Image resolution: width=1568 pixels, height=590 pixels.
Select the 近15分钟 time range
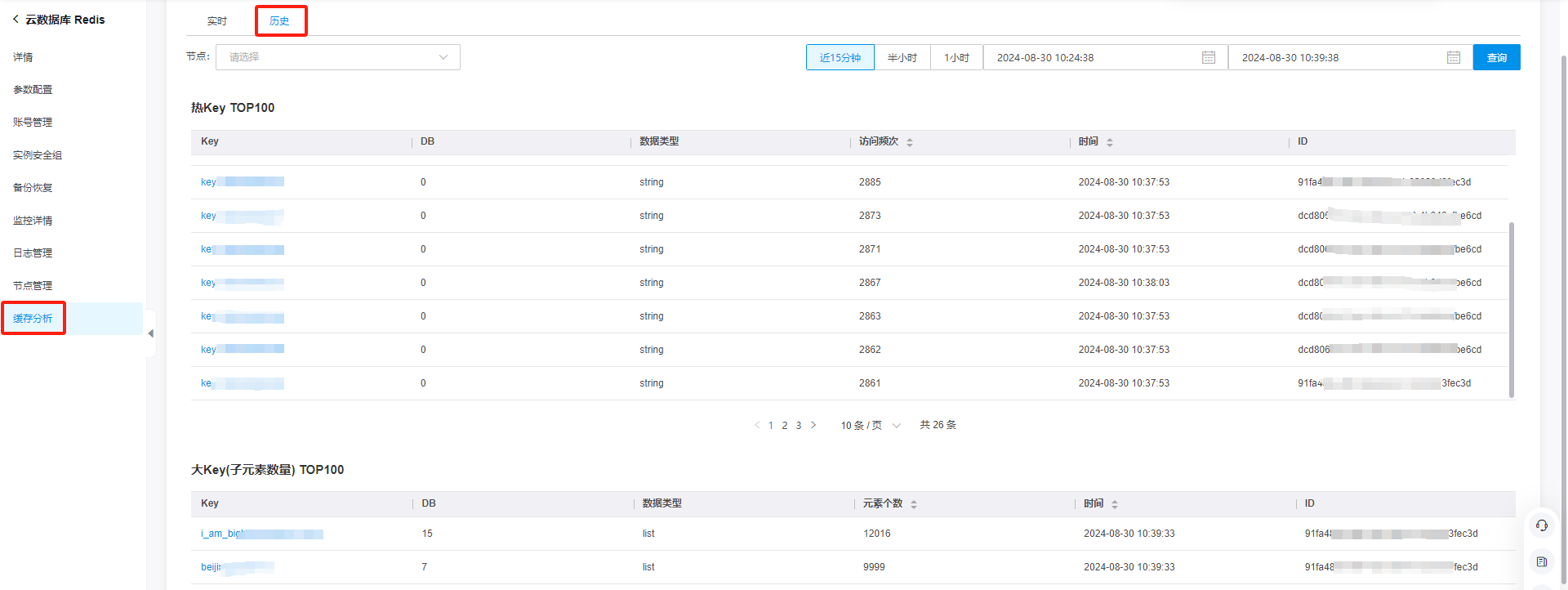click(x=840, y=57)
